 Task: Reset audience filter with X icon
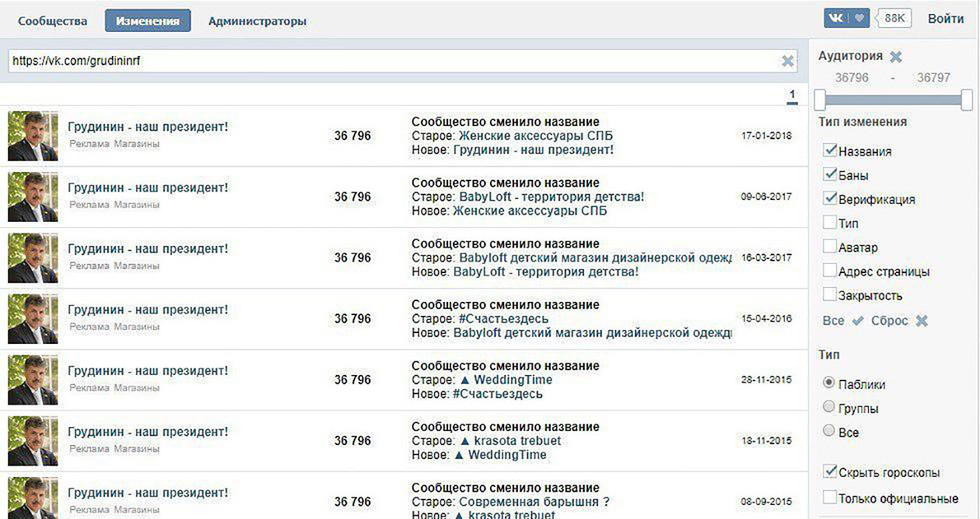tap(896, 57)
